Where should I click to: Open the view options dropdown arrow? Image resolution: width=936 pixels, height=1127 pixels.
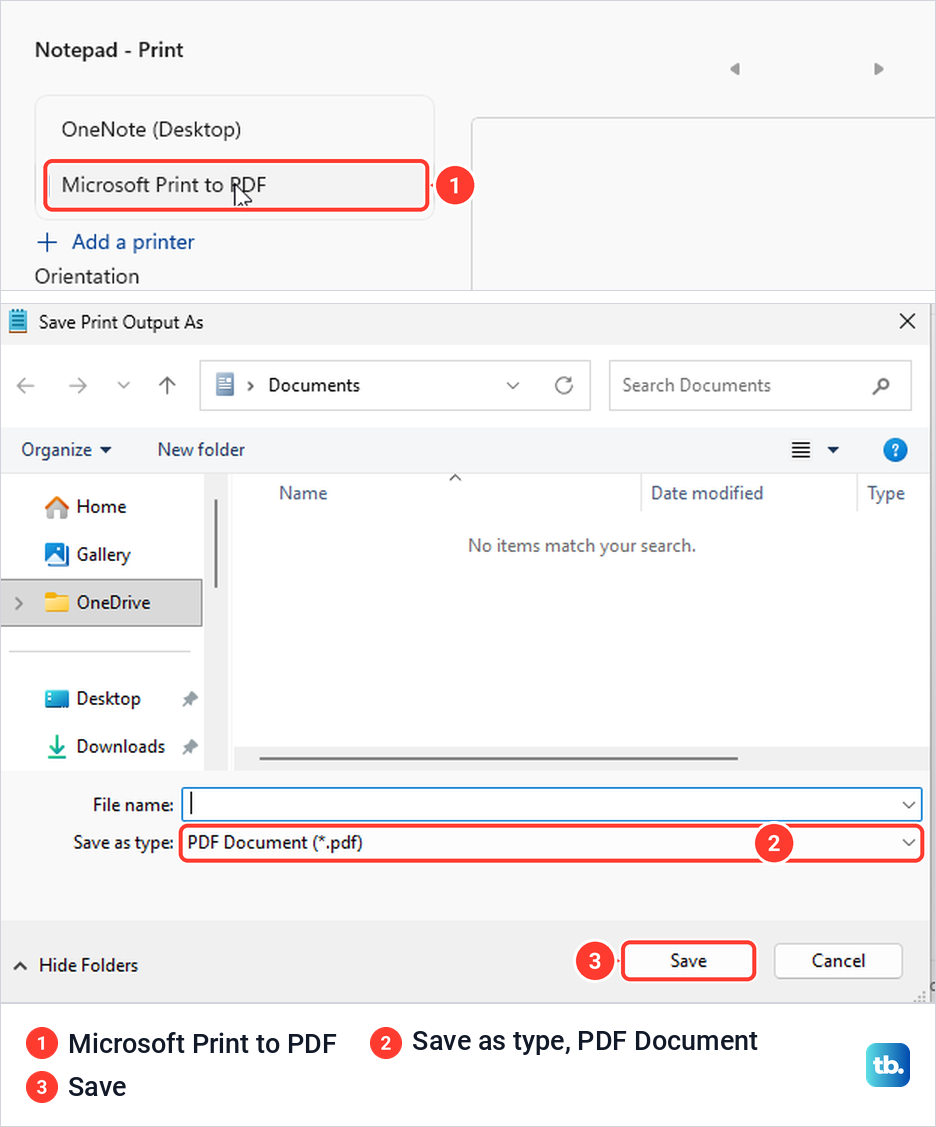coord(833,450)
